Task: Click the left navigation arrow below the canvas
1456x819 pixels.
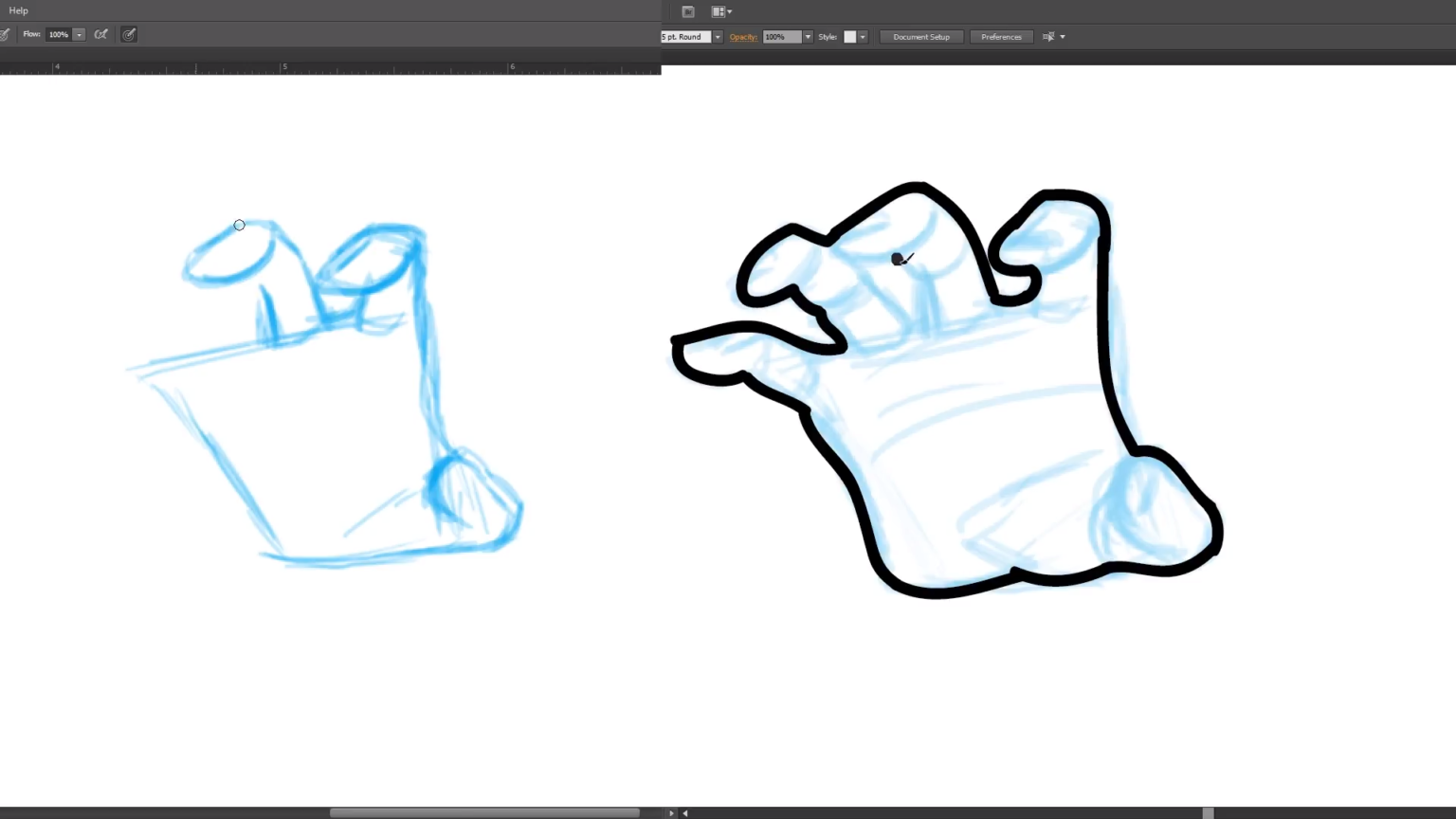Action: click(x=684, y=813)
